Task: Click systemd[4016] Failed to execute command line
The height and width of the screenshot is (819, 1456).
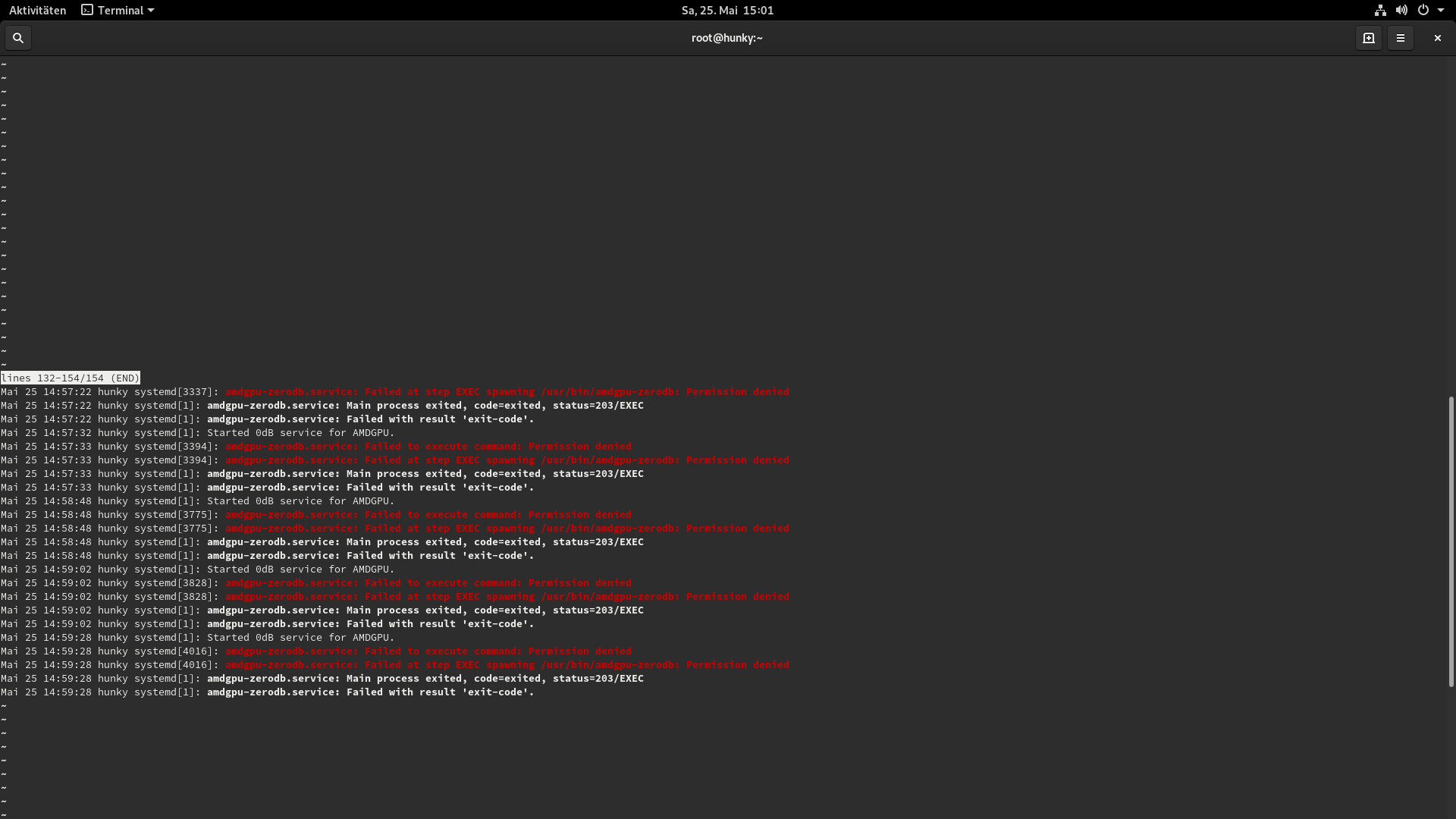Action: pos(428,651)
